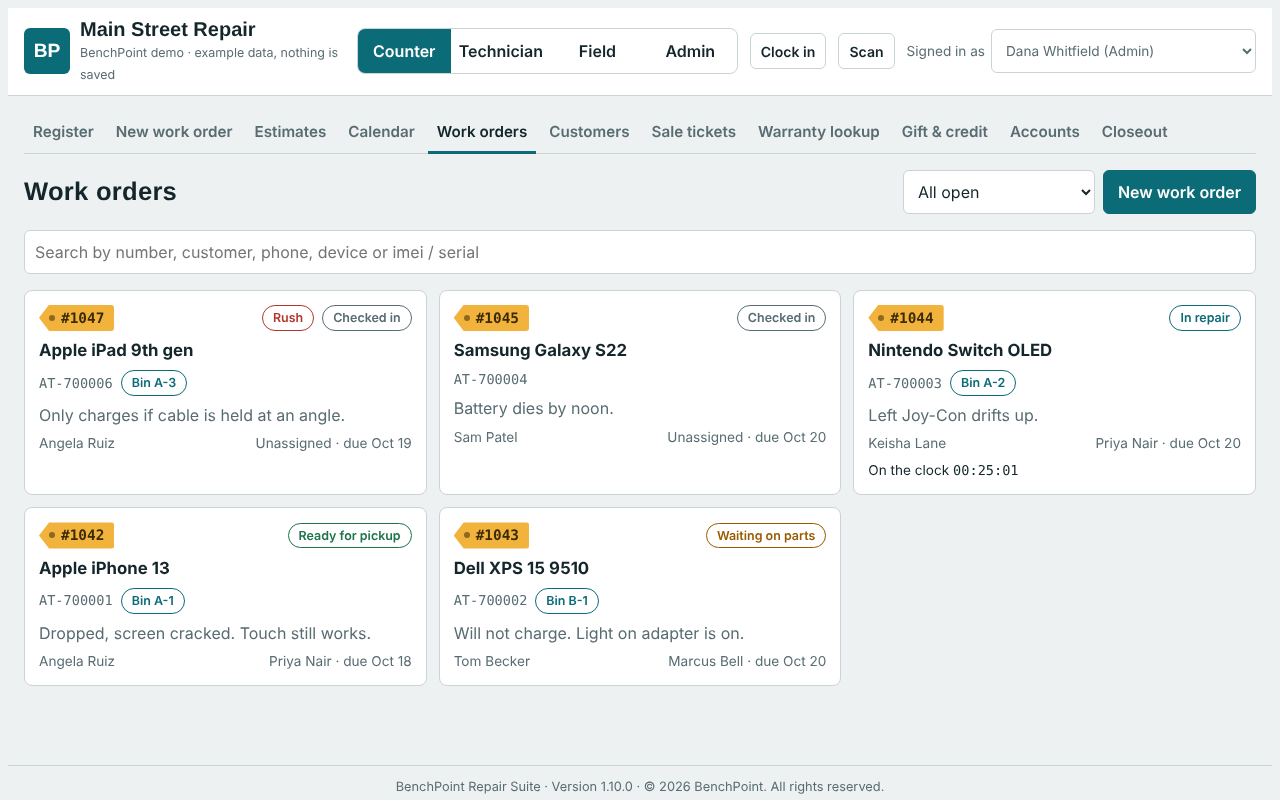Open the New work order tab
The height and width of the screenshot is (800, 1280).
[x=174, y=132]
